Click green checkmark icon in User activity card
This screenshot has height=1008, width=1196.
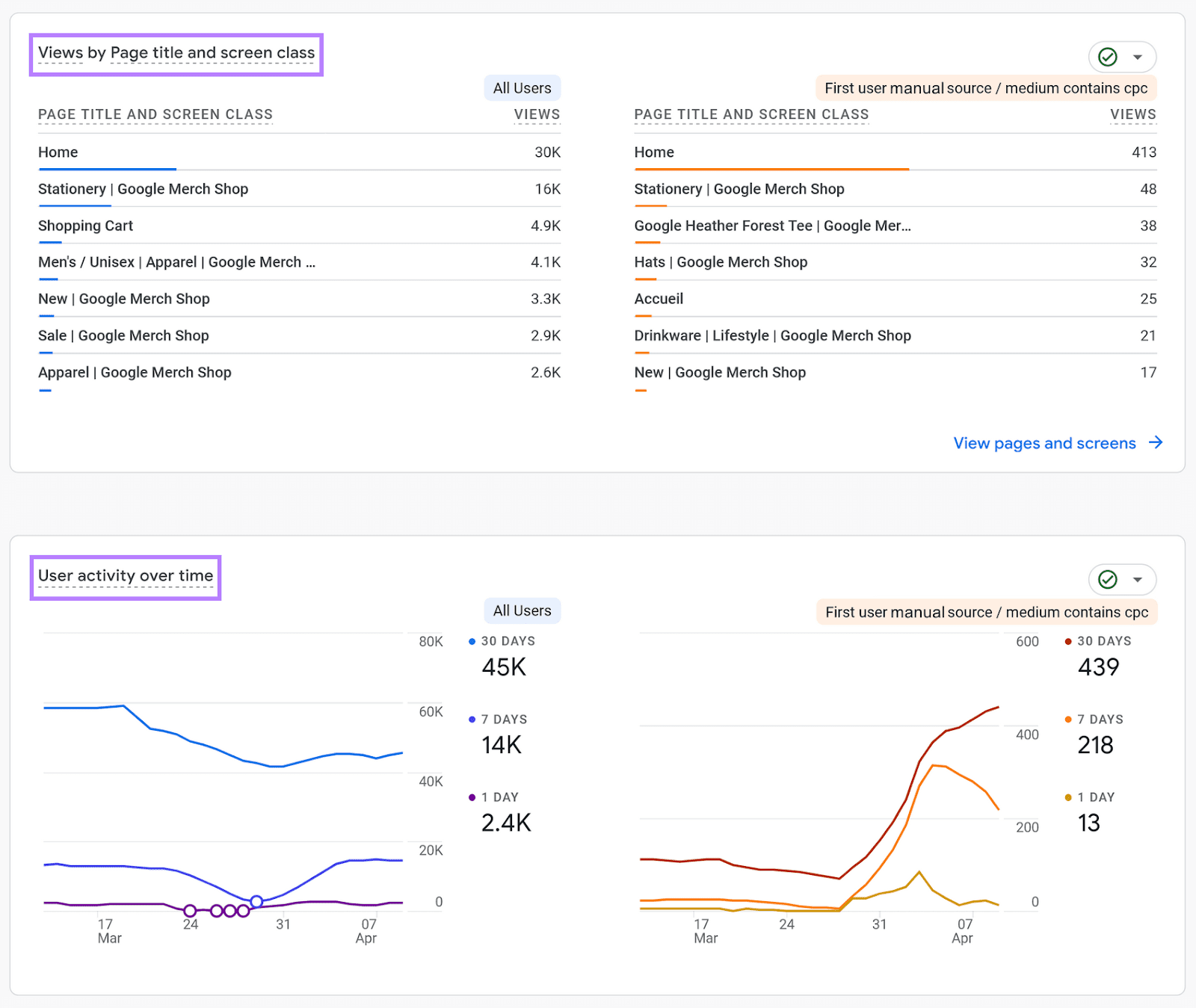pos(1107,580)
